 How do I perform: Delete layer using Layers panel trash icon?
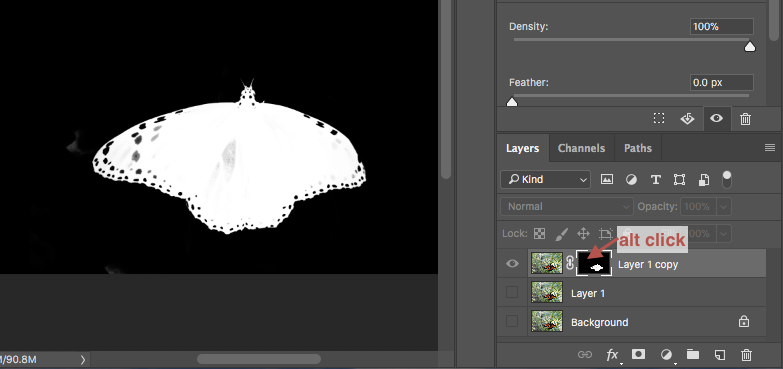tap(746, 355)
